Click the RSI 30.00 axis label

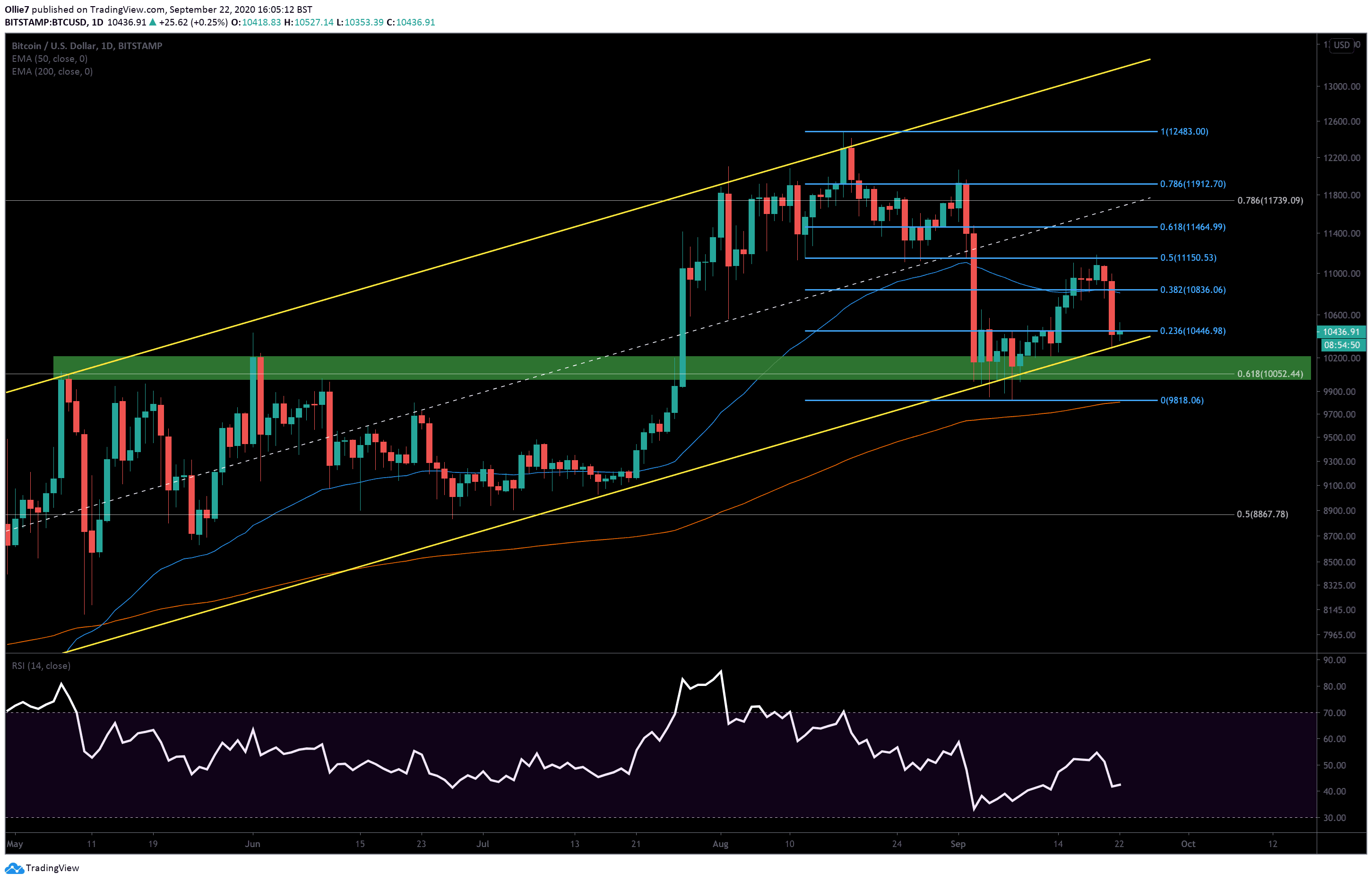1335,818
